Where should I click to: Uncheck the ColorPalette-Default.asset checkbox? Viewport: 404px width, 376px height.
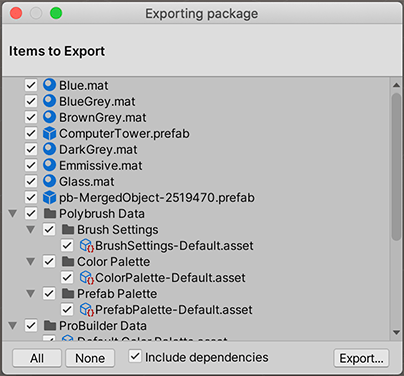click(x=67, y=277)
